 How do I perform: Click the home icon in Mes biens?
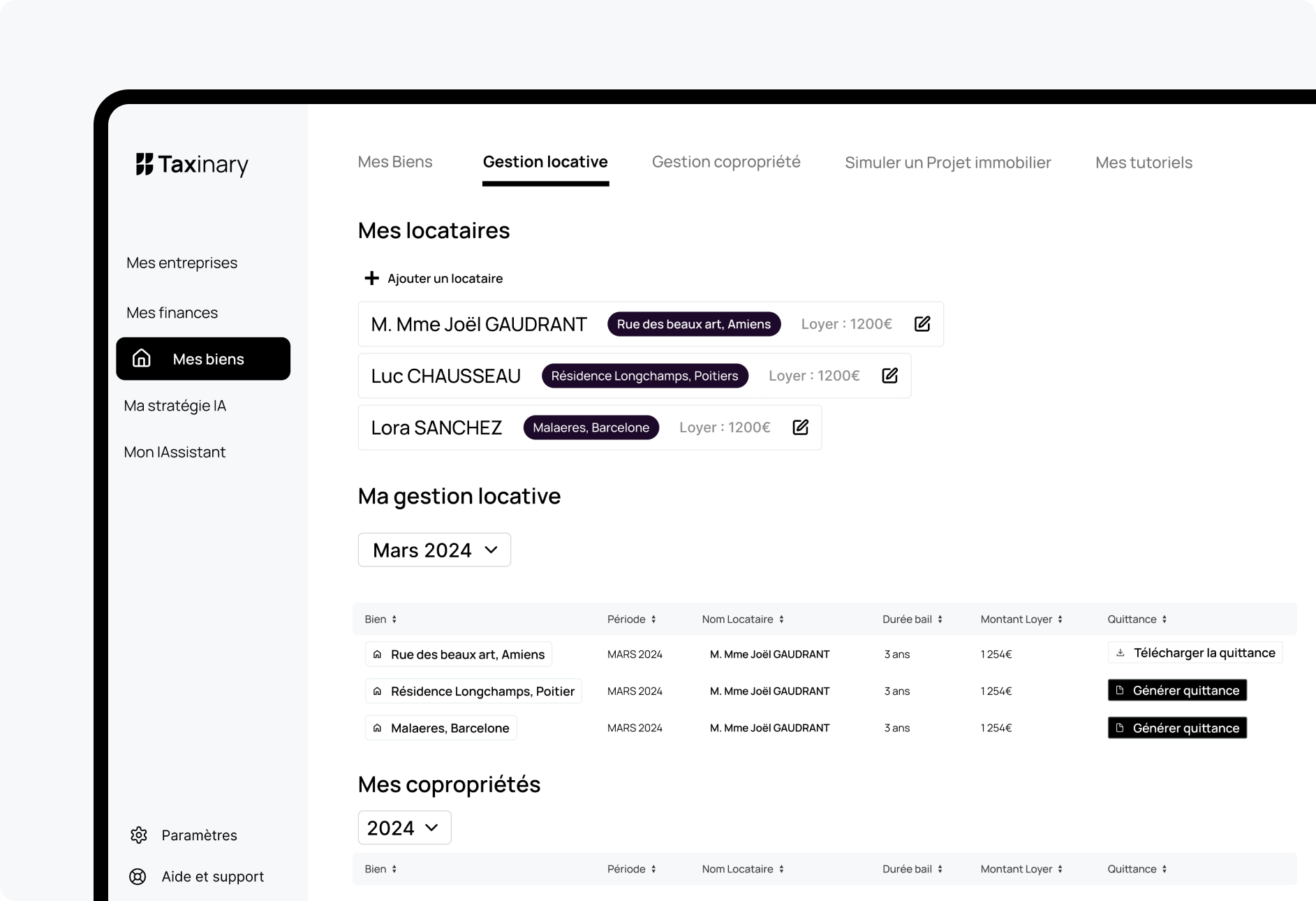[142, 359]
